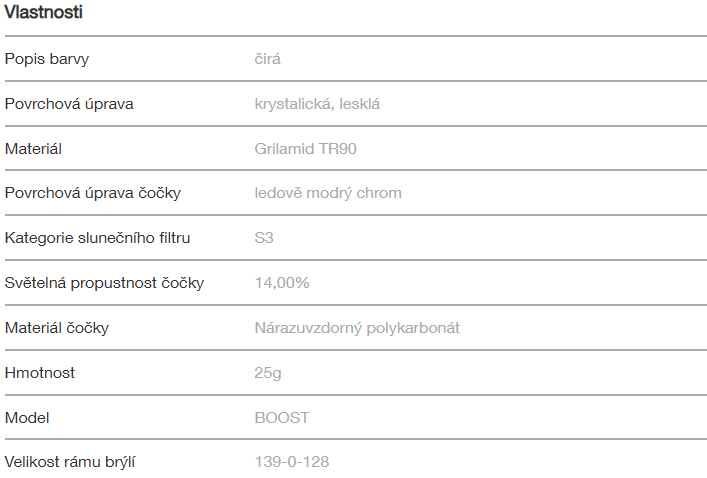Click the Popis barvy label
This screenshot has height=478, width=707.
[47, 59]
